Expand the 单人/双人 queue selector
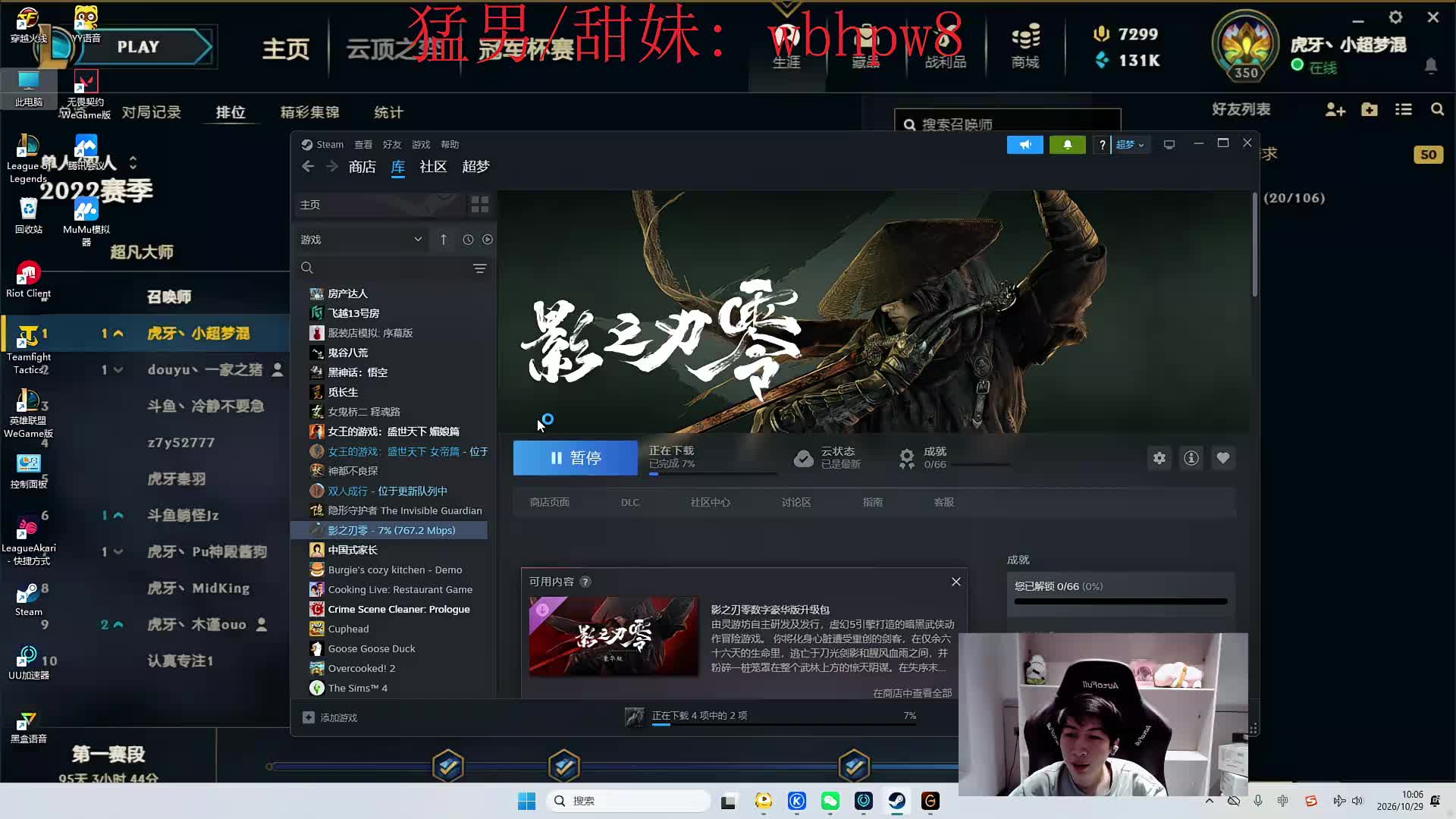Image resolution: width=1456 pixels, height=819 pixels. (133, 163)
